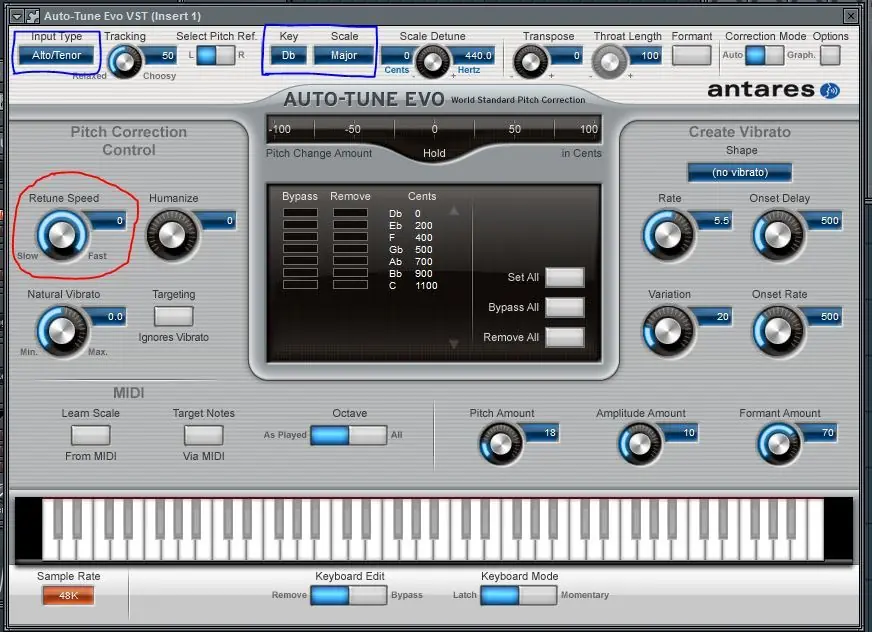Screen dimensions: 872x632
Task: Toggle Remove box for the F note
Action: [x=350, y=237]
